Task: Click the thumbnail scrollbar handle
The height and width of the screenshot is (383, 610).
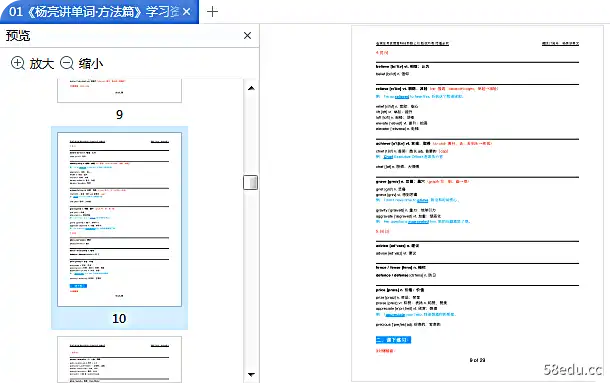Action: click(x=251, y=183)
